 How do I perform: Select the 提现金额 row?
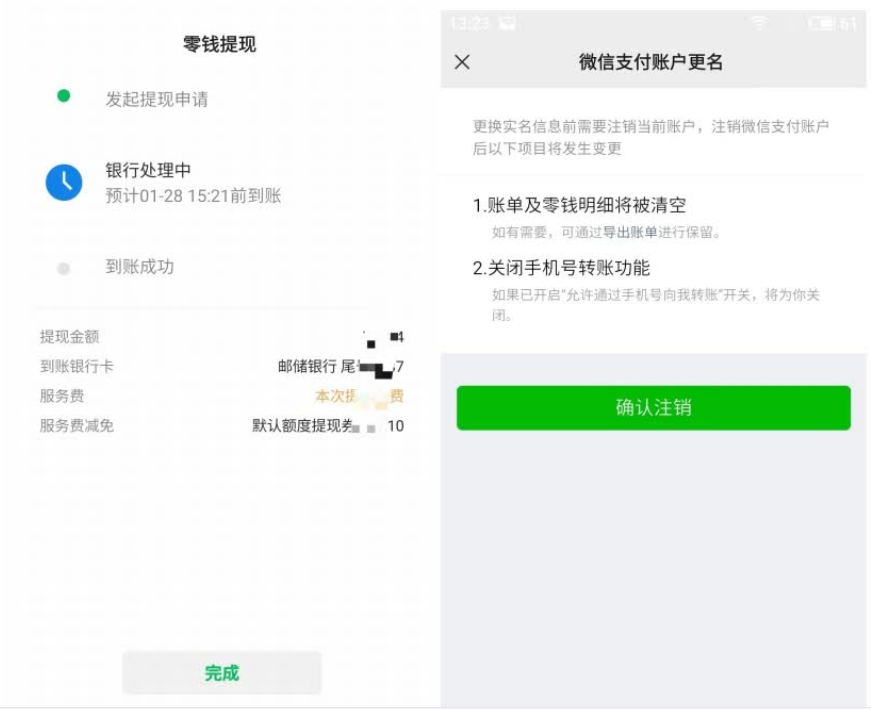(222, 337)
